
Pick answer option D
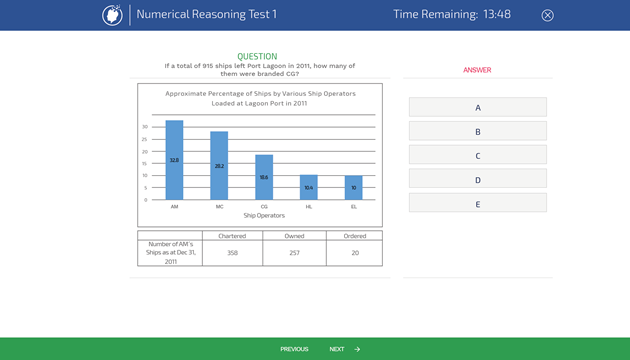[478, 180]
